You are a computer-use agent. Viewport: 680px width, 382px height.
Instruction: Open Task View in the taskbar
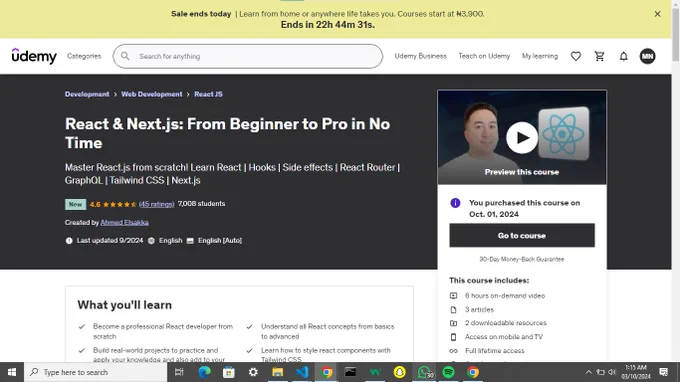point(179,372)
